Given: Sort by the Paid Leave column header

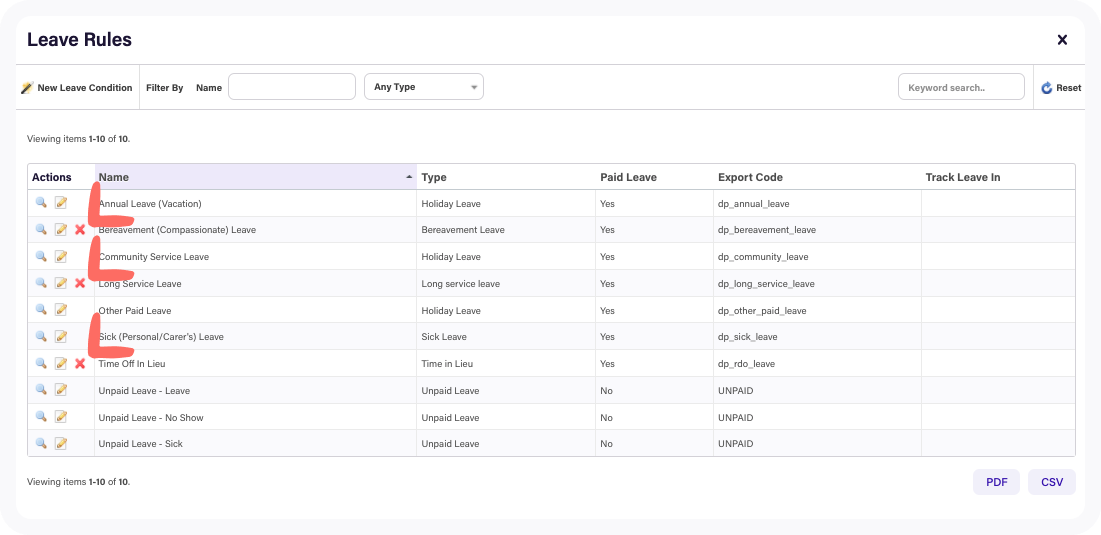Looking at the screenshot, I should coord(654,177).
